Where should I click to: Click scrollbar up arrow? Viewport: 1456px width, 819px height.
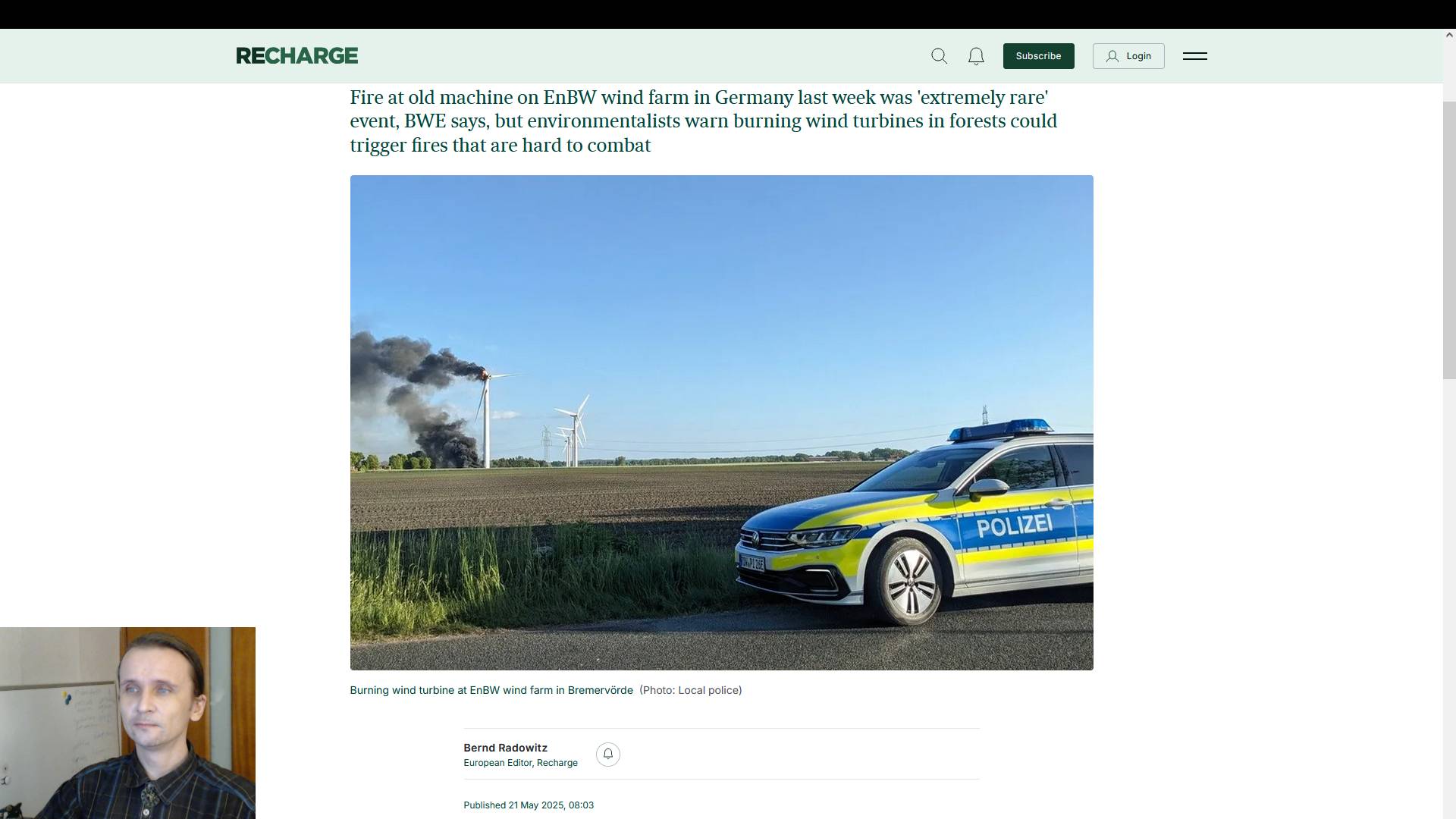tap(1448, 35)
